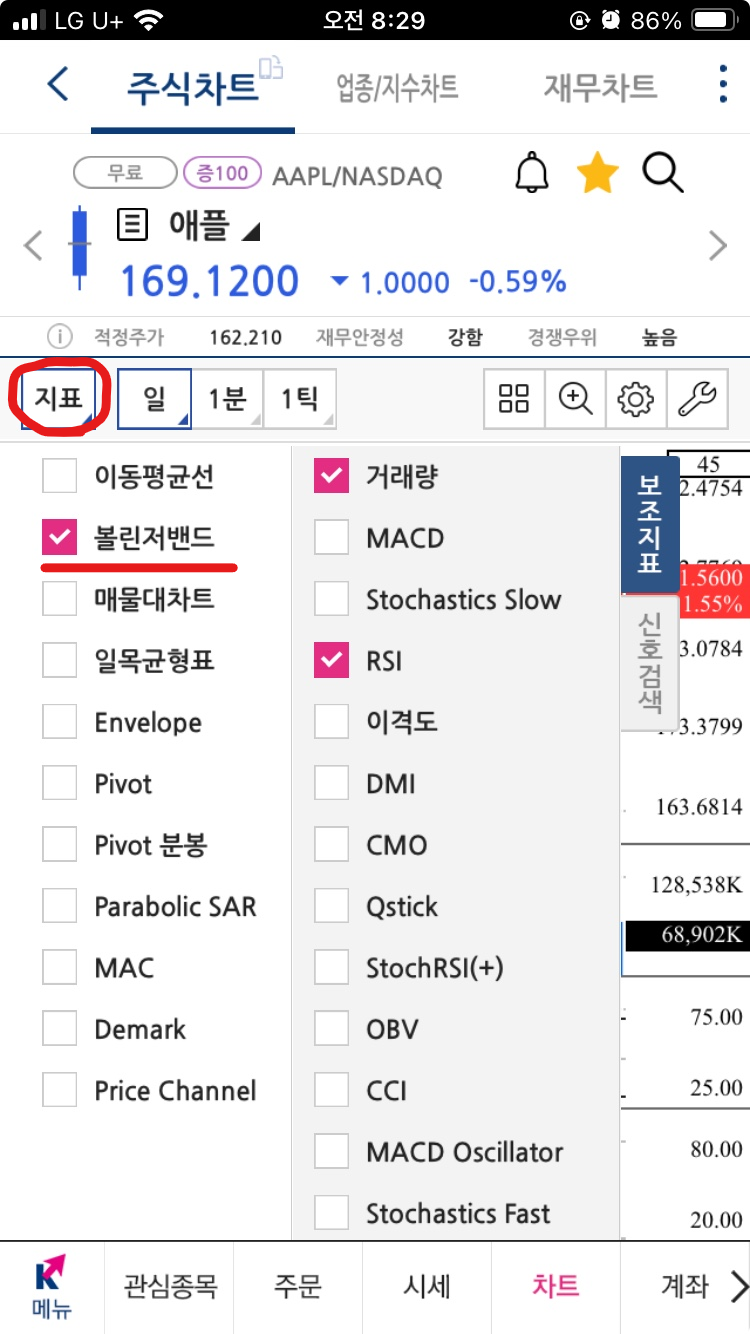The width and height of the screenshot is (750, 1334).
Task: Enable the Demark checkbox
Action: coord(60,1029)
